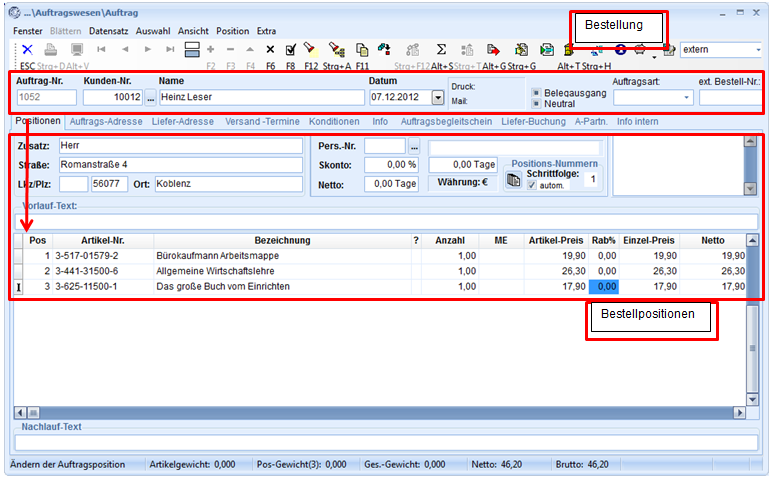Click into the Name field with Heinz Leser
The width and height of the screenshot is (769, 478).
tap(261, 97)
